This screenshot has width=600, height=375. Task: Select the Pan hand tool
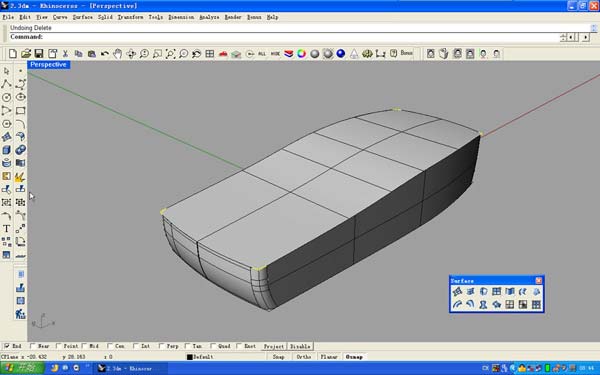[x=118, y=54]
